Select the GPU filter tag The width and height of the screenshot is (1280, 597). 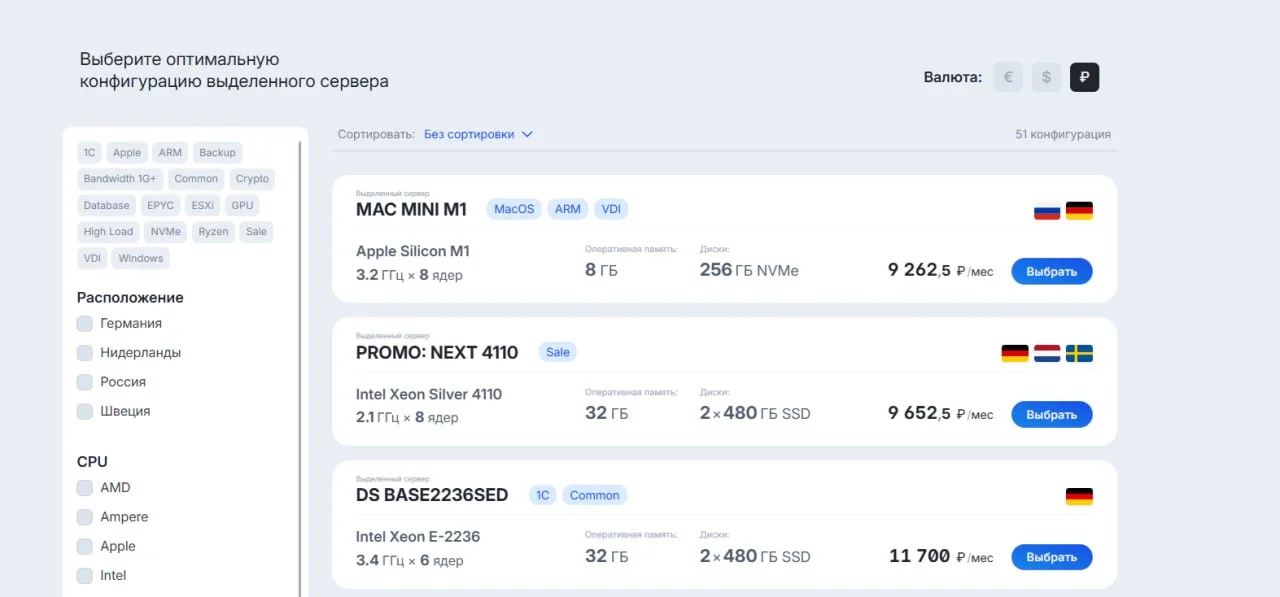[x=242, y=205]
